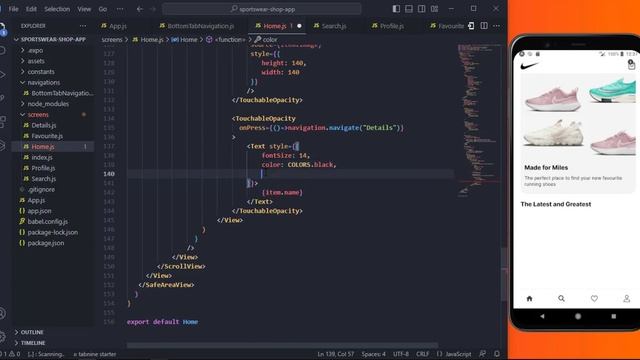Go back with the navigation arrow
Image resolution: width=640 pixels, height=360 pixels.
(x=140, y=9)
